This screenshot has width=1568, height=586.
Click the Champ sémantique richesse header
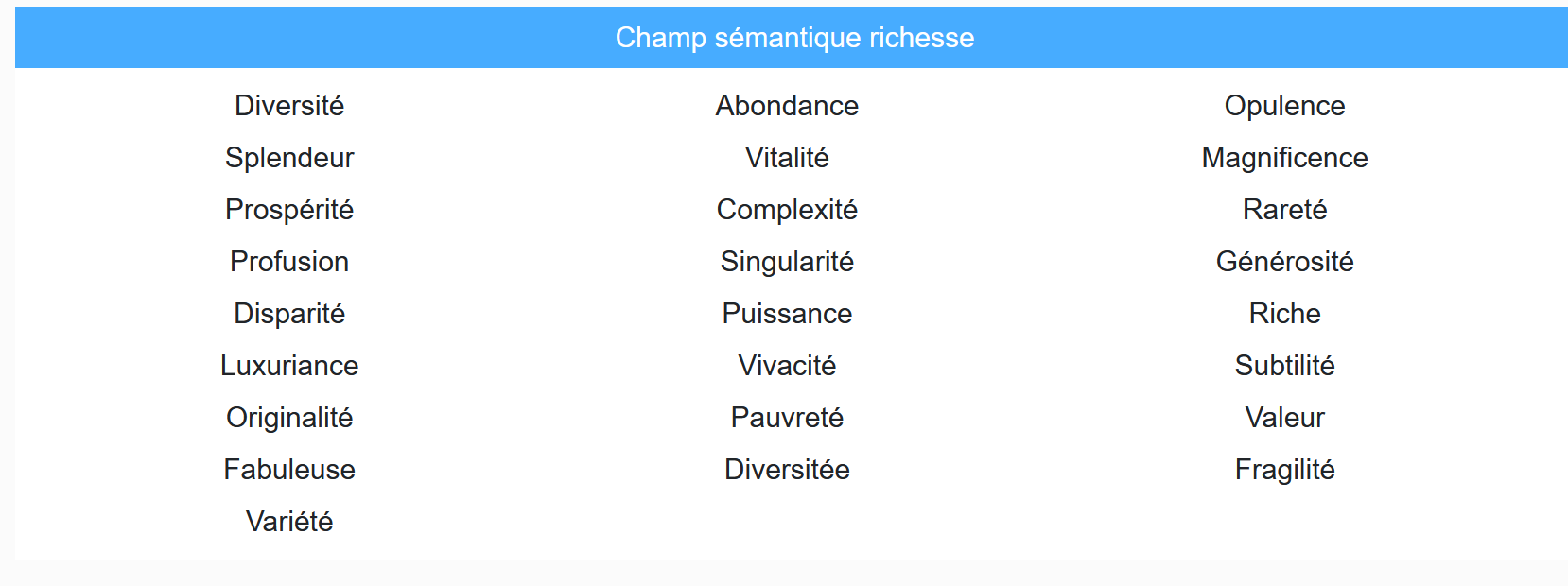point(794,38)
